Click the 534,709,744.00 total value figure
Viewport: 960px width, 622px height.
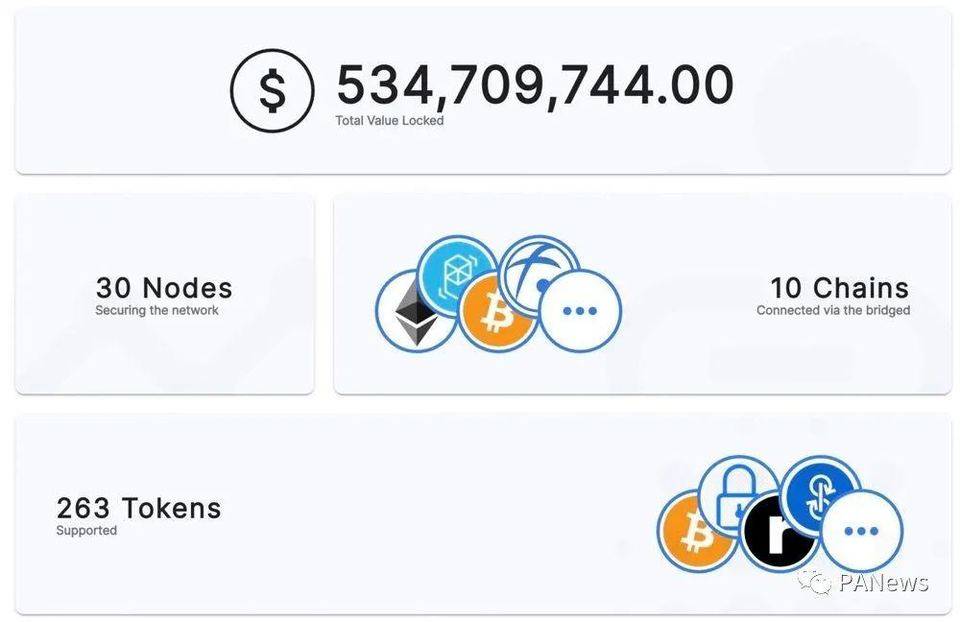[x=534, y=85]
